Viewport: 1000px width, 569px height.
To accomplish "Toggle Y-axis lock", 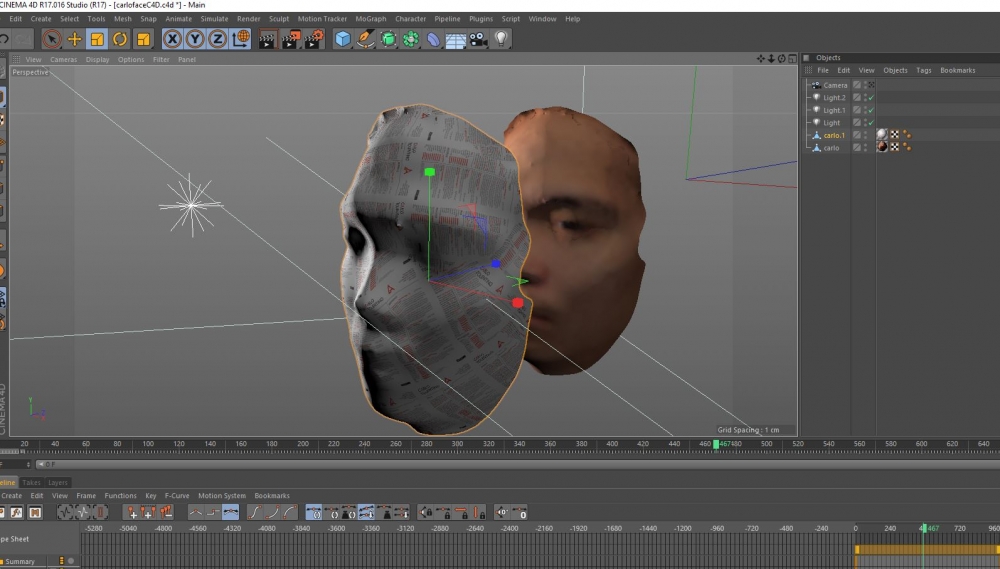I will click(195, 39).
